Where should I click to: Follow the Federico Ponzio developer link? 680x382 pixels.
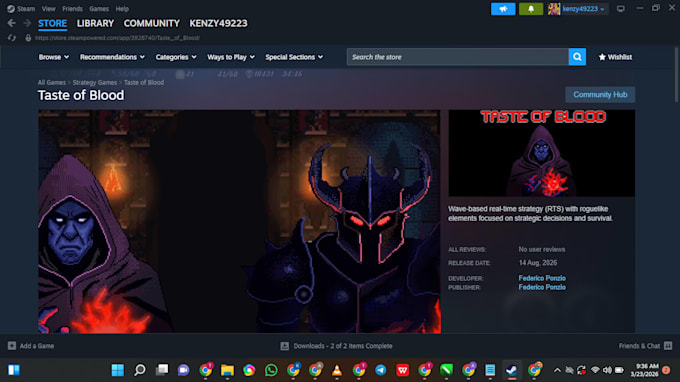pyautogui.click(x=542, y=278)
